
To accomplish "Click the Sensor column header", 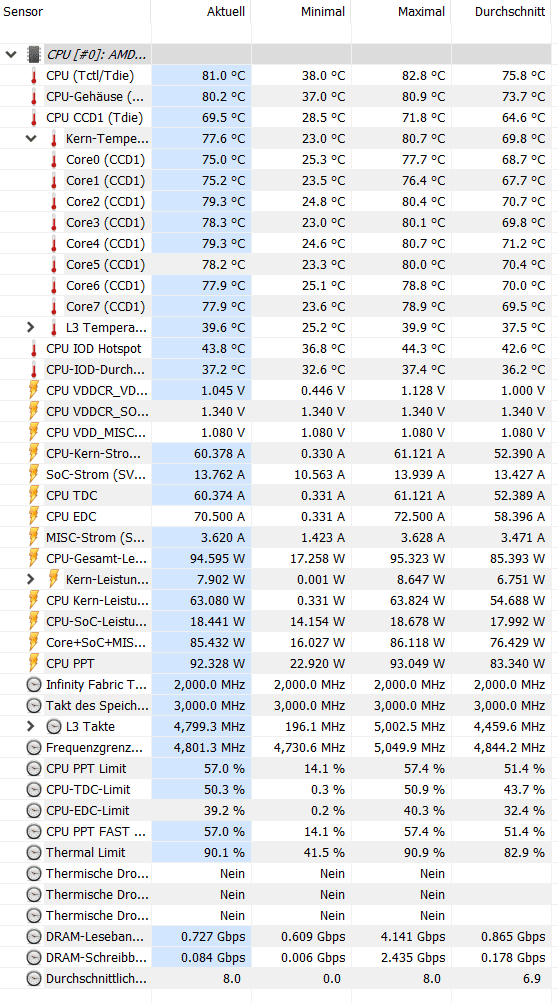I will point(76,12).
